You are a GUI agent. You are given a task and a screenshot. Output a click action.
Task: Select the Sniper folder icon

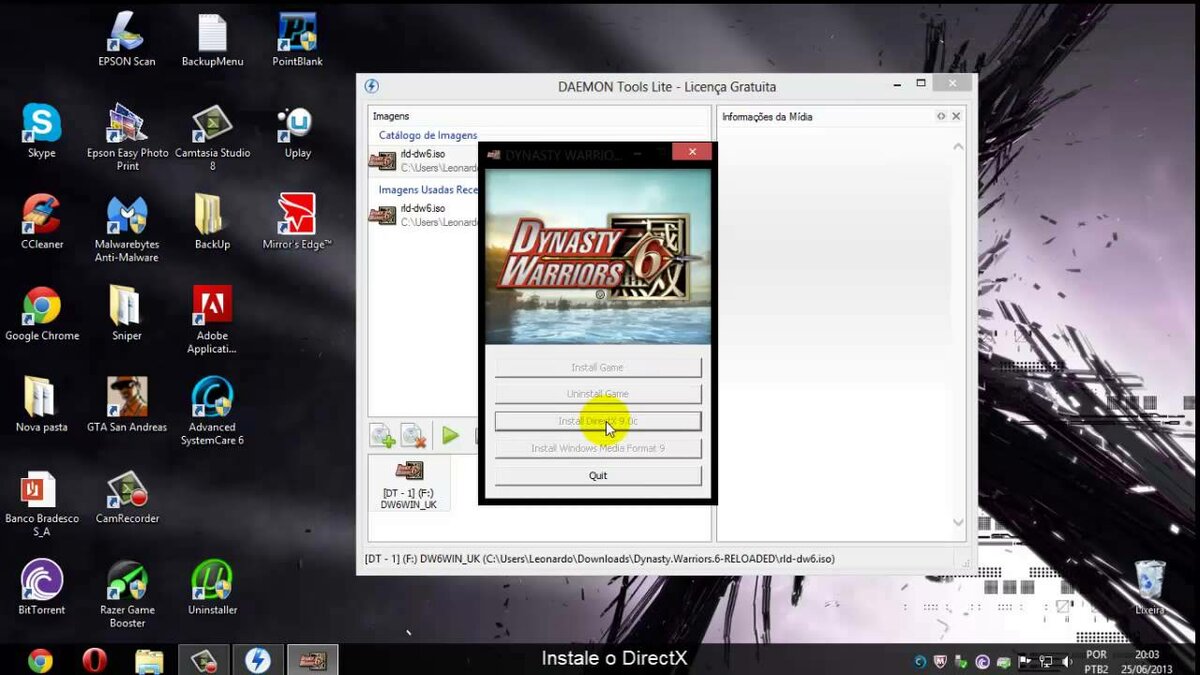click(127, 314)
